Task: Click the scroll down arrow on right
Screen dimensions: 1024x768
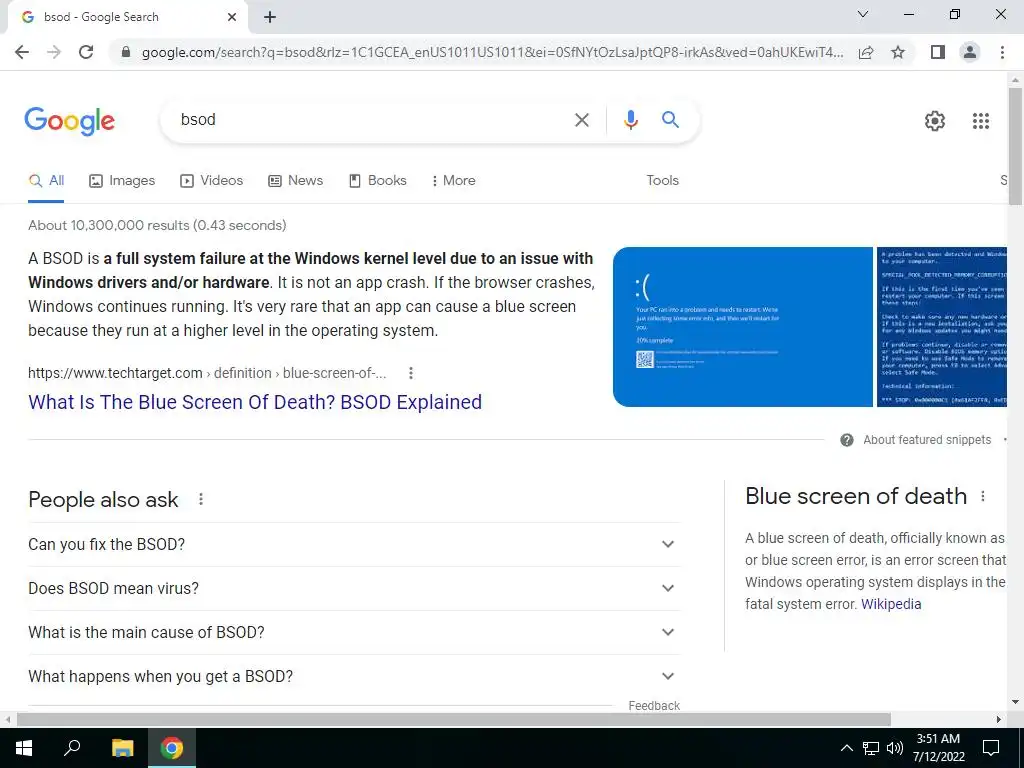Action: tap(1015, 703)
